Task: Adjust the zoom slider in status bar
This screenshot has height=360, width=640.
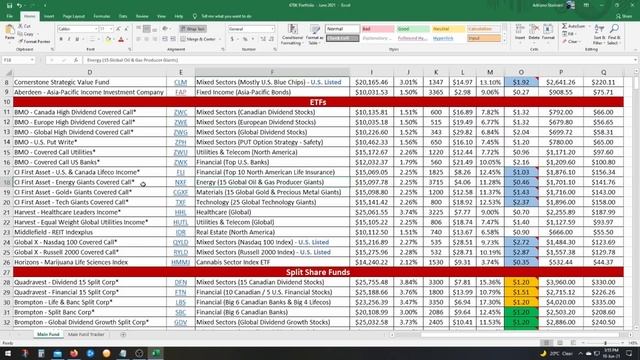Action: (605, 343)
